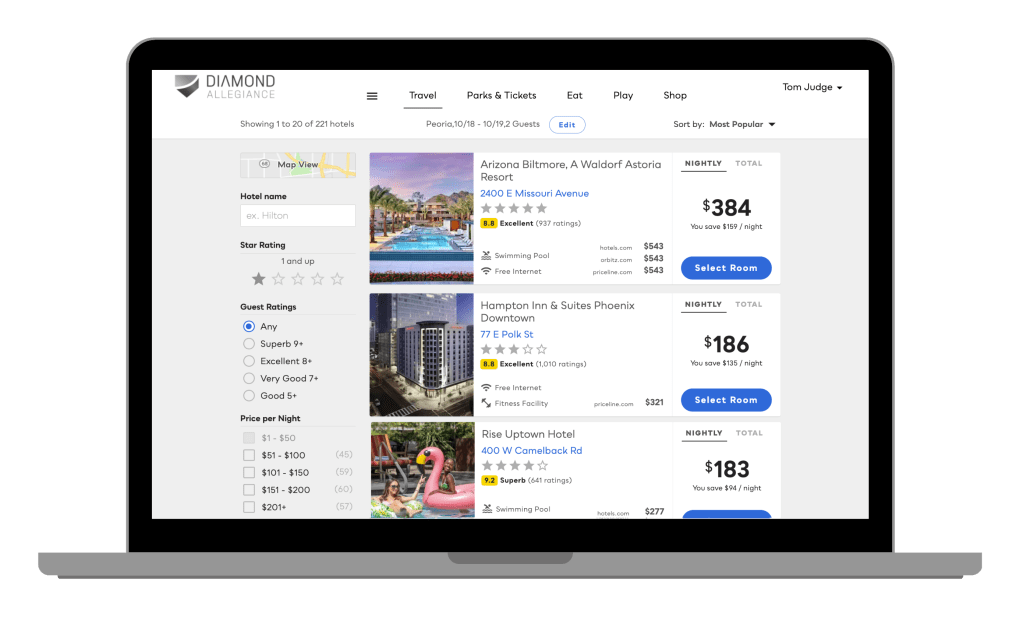This screenshot has height=642, width=1023.
Task: Click Free Internet wifi icon for Hampton Inn
Action: coord(486,388)
